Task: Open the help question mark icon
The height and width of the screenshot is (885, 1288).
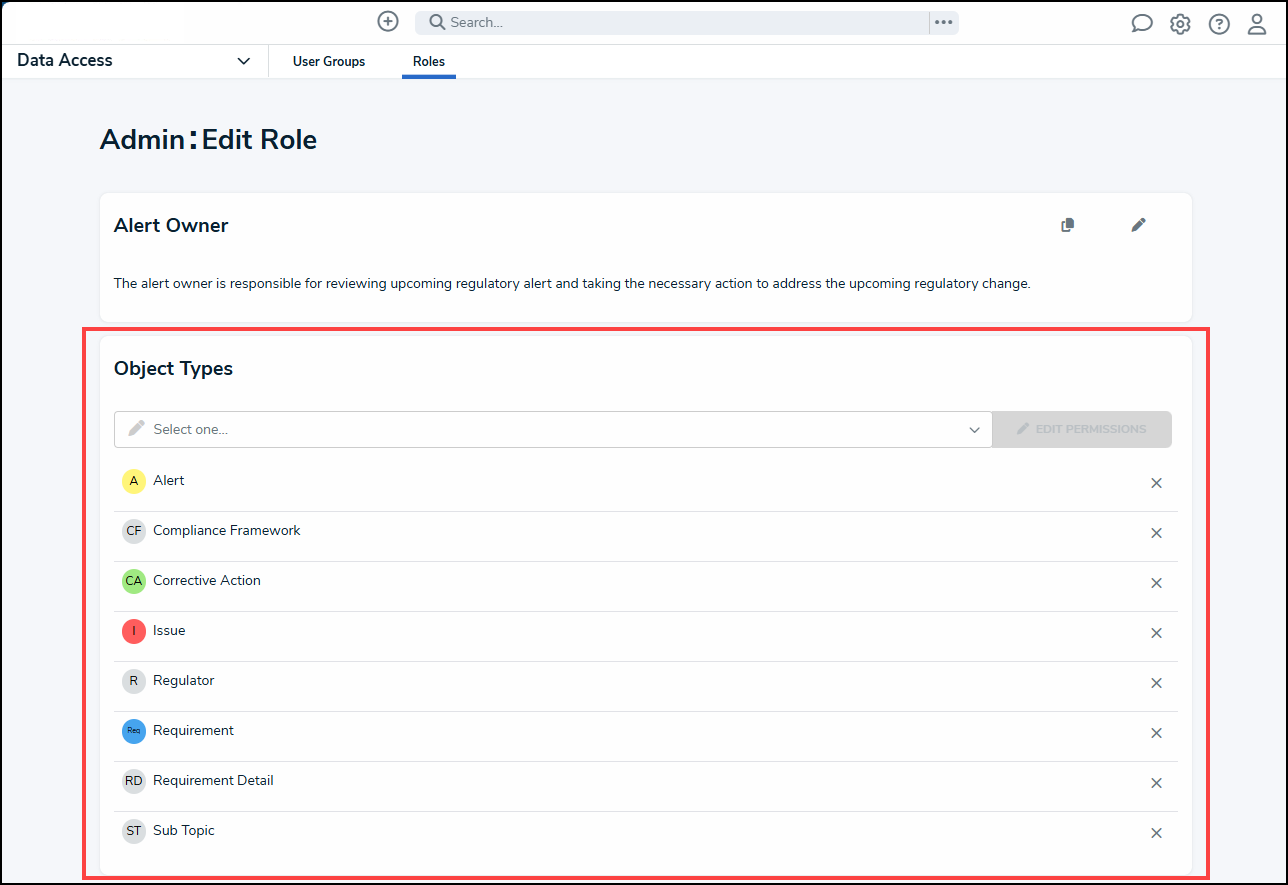Action: [1219, 24]
